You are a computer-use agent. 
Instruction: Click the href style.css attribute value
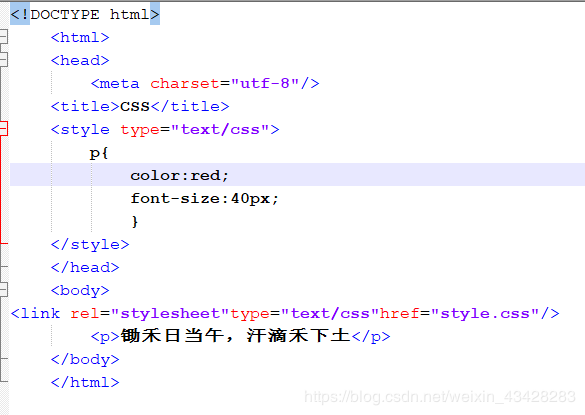coord(485,313)
